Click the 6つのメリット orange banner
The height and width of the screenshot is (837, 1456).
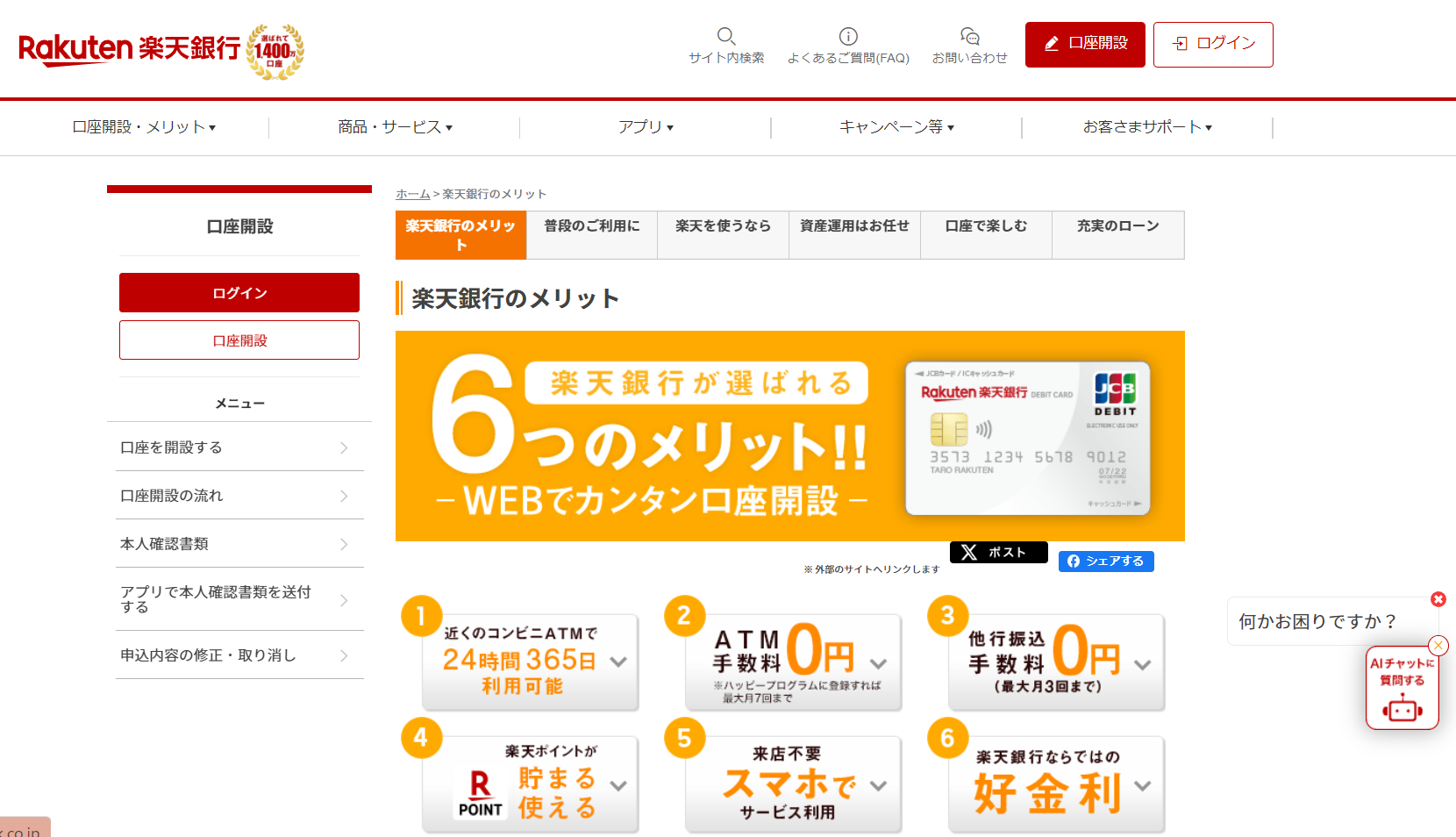click(x=790, y=436)
